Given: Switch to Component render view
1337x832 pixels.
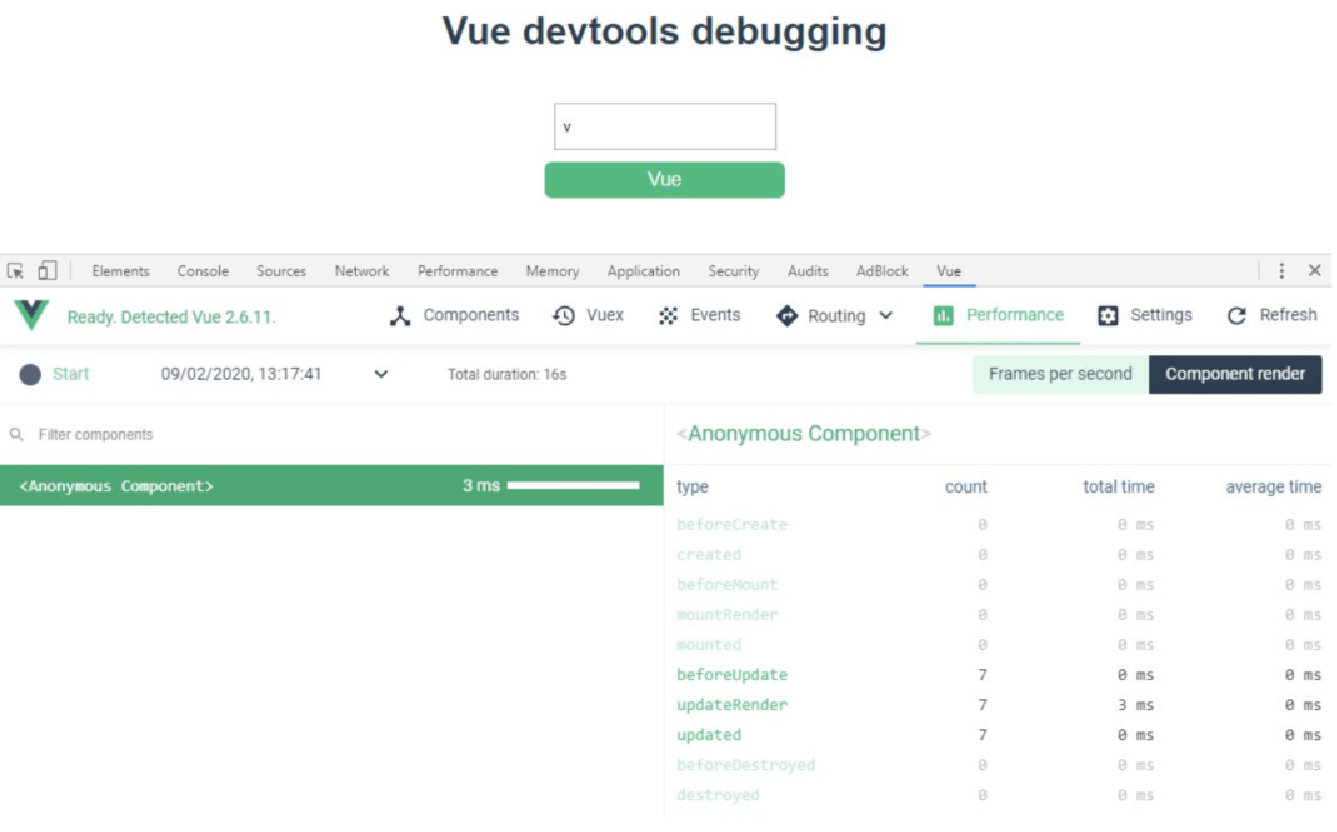Looking at the screenshot, I should pos(1235,374).
